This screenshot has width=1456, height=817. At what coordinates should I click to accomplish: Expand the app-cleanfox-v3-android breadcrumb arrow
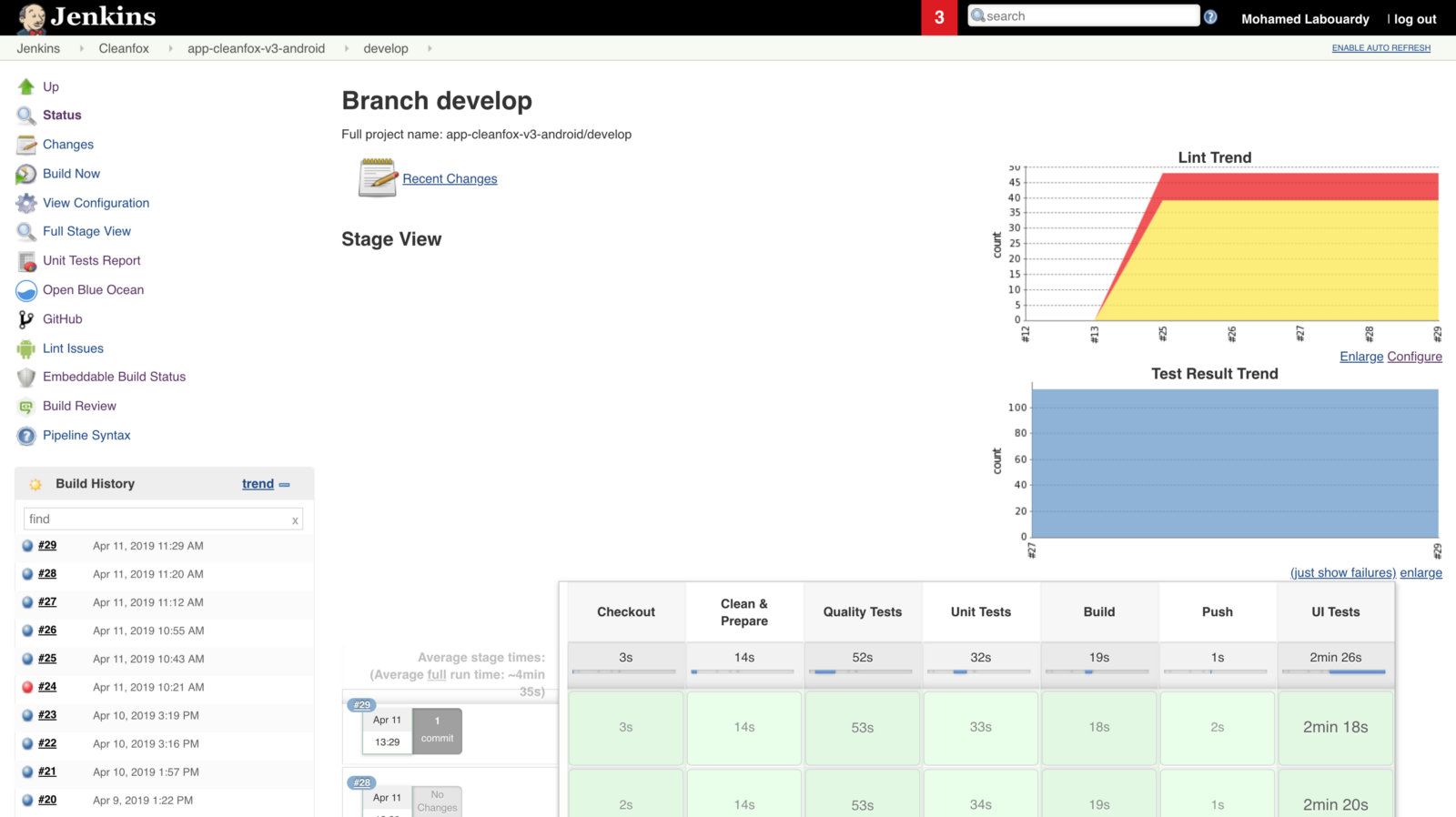tap(346, 48)
